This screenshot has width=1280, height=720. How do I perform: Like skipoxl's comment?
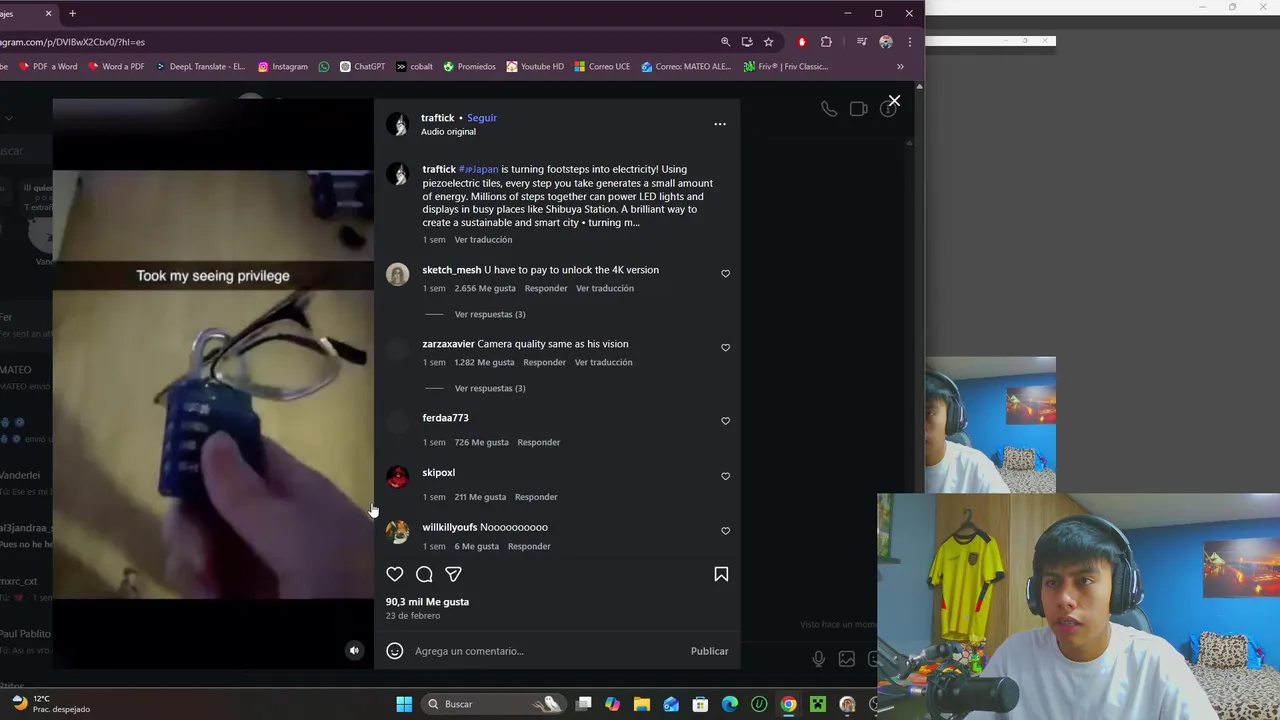point(726,476)
